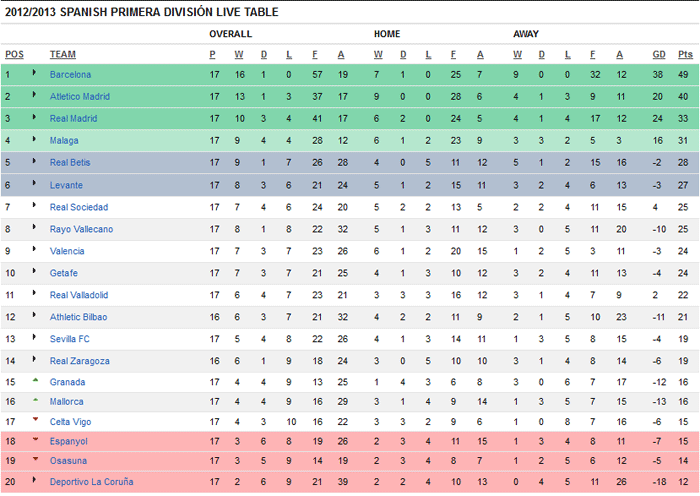Open the Atletico Madrid team link
This screenshot has height=496, width=700.
[x=79, y=96]
